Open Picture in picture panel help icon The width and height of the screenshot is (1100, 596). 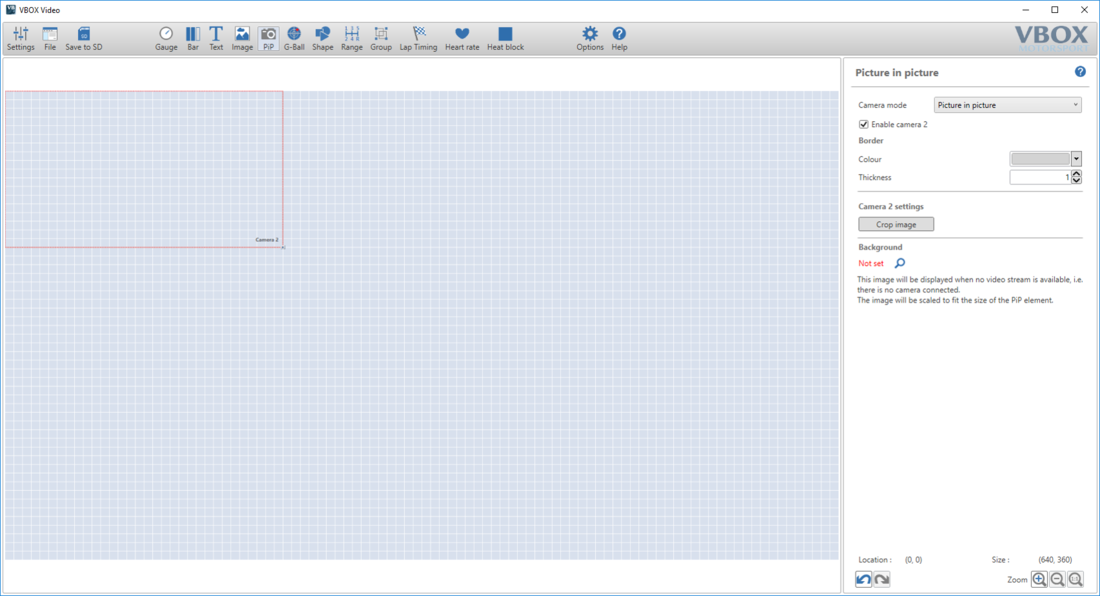(x=1080, y=72)
